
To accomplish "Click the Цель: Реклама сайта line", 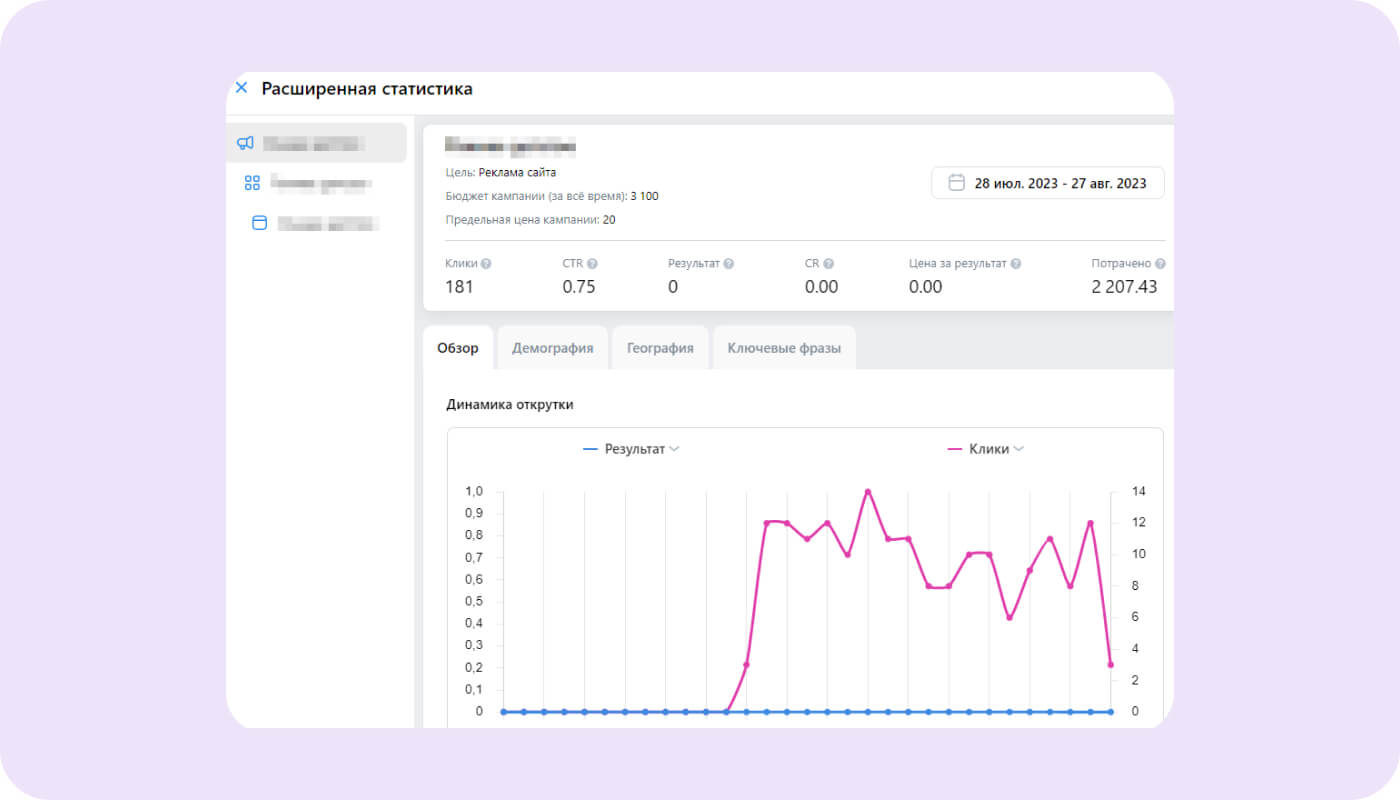I will coord(501,172).
